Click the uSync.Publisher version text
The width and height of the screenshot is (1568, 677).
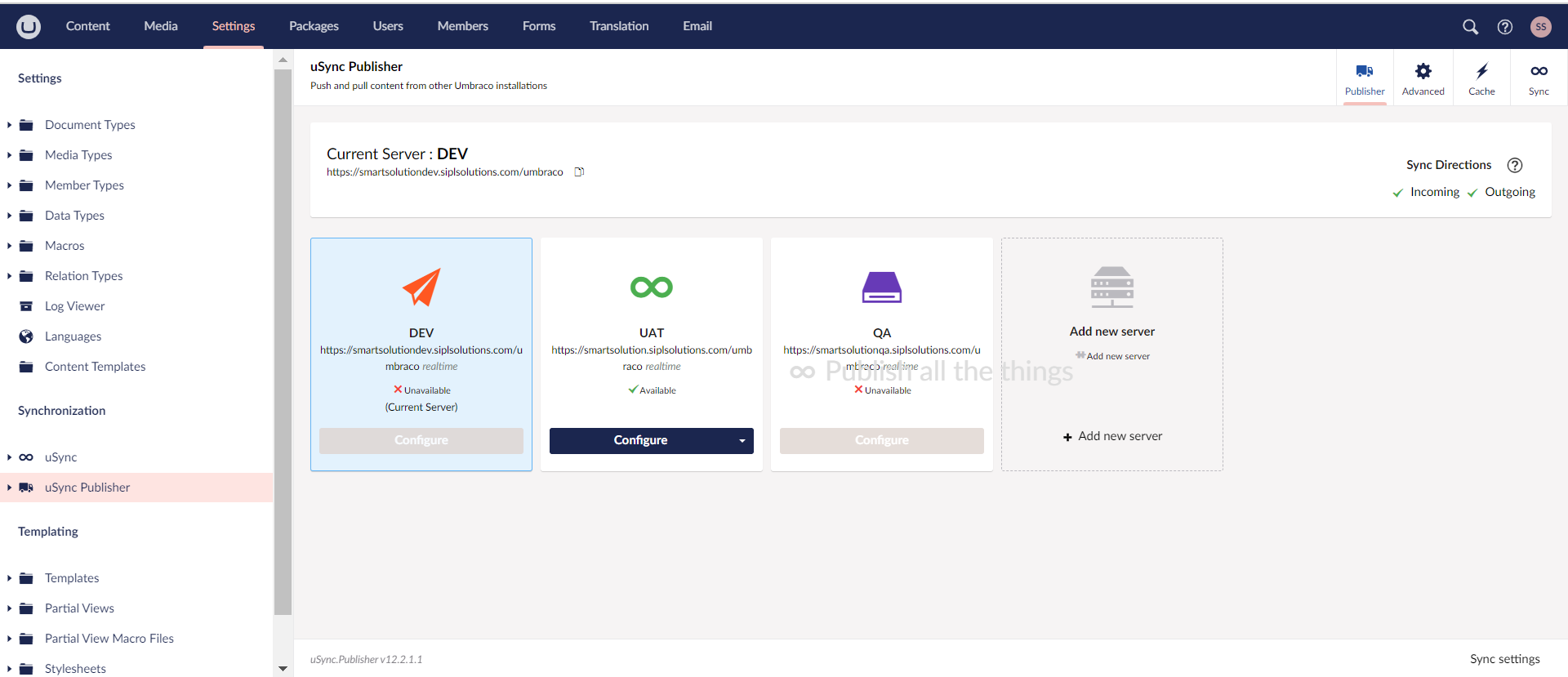coord(366,660)
